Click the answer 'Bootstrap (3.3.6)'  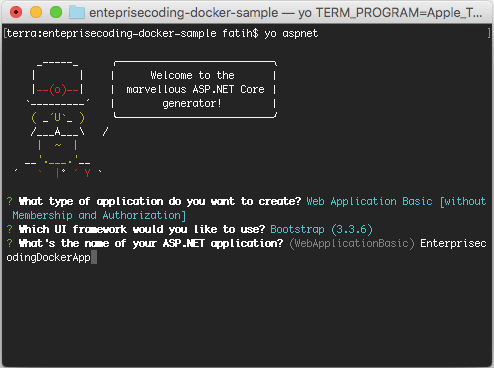(x=321, y=229)
